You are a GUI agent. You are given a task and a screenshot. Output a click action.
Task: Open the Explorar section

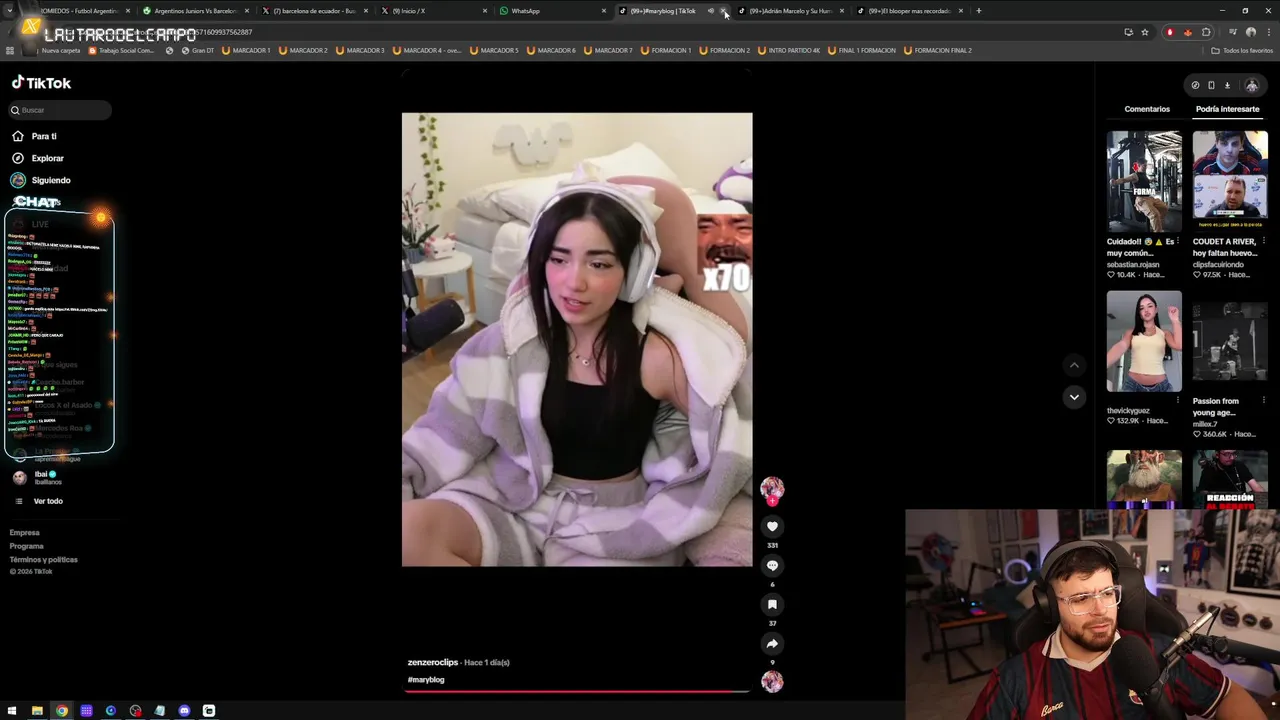point(38,158)
